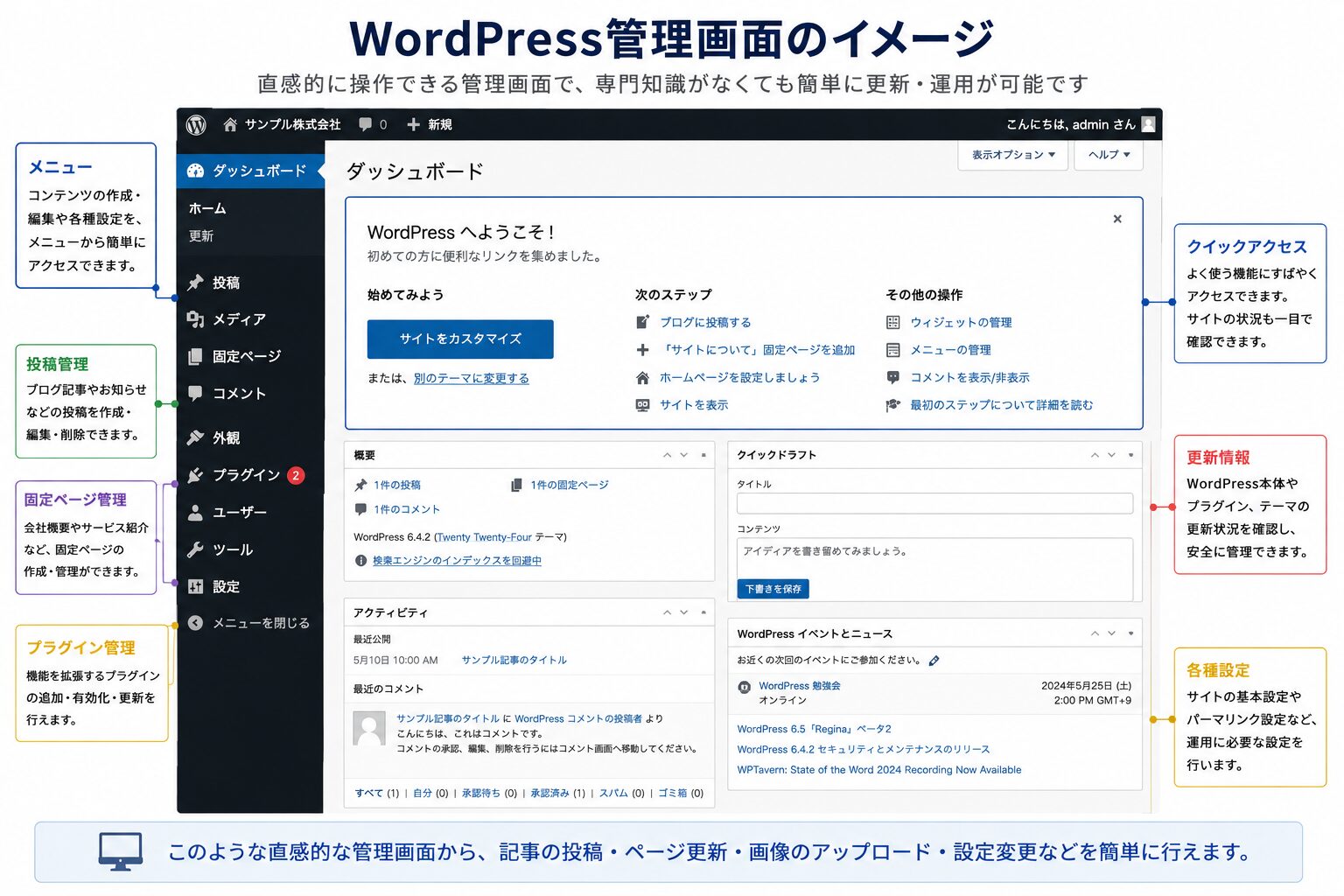Click the pushpin icon next to 投稿 in the sidebar
The width and height of the screenshot is (1344, 896).
click(195, 283)
